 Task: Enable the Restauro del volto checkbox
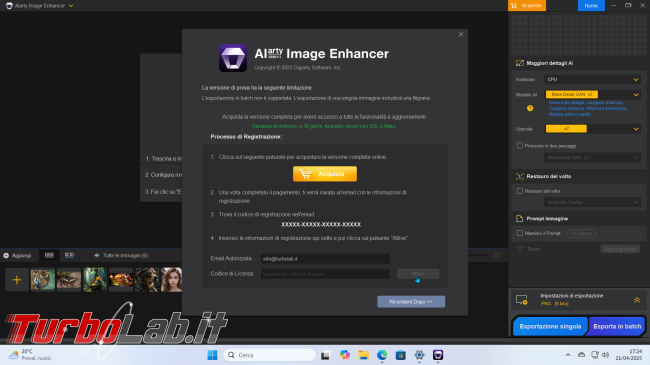pyautogui.click(x=520, y=191)
